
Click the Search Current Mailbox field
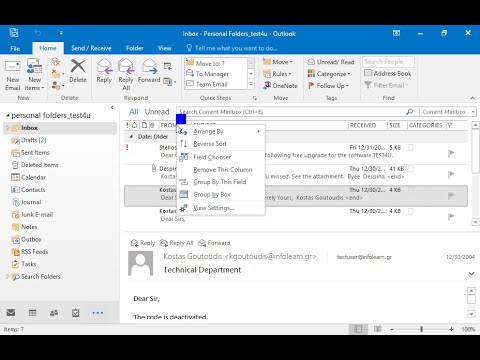290,112
